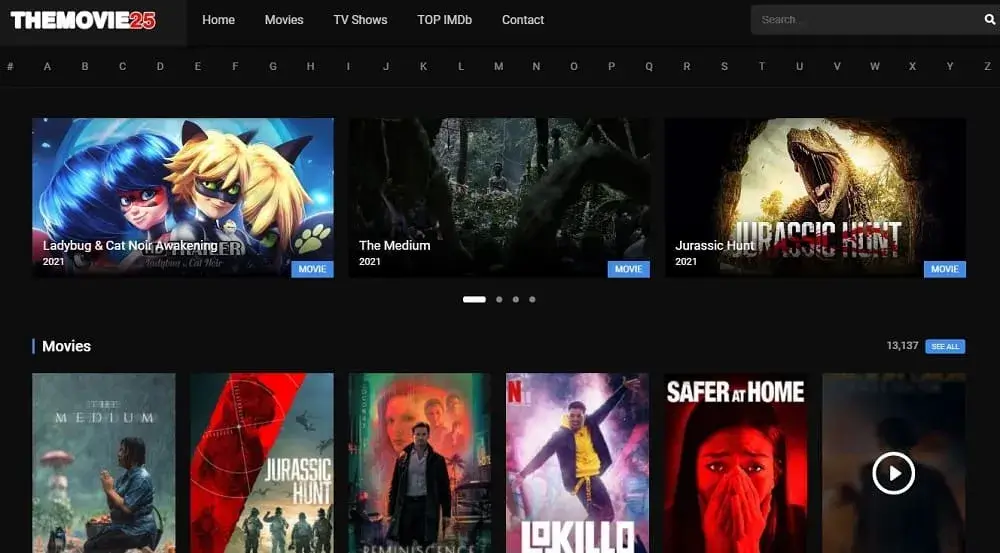Screen dimensions: 1000x553
Task: Open Lokillo Netflix poster
Action: click(x=577, y=463)
